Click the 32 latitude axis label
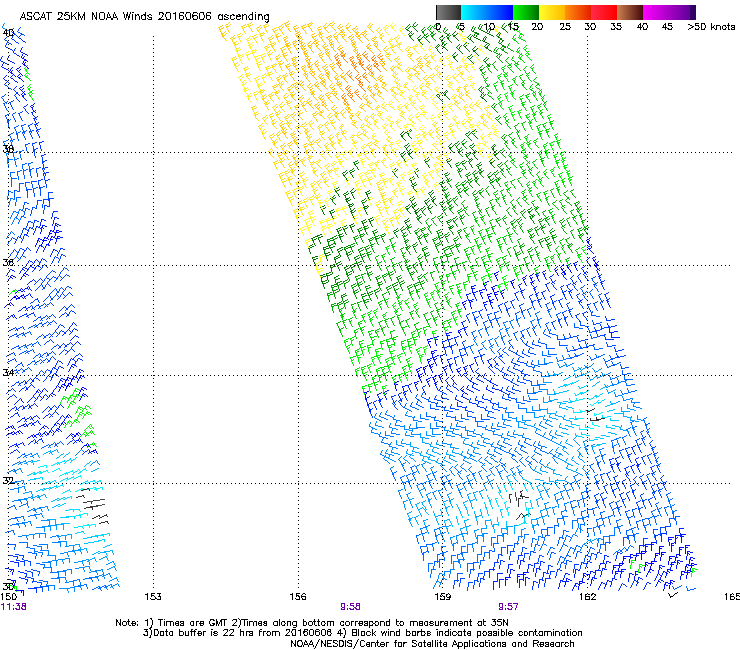The height and width of the screenshot is (650, 740). [x=8, y=481]
